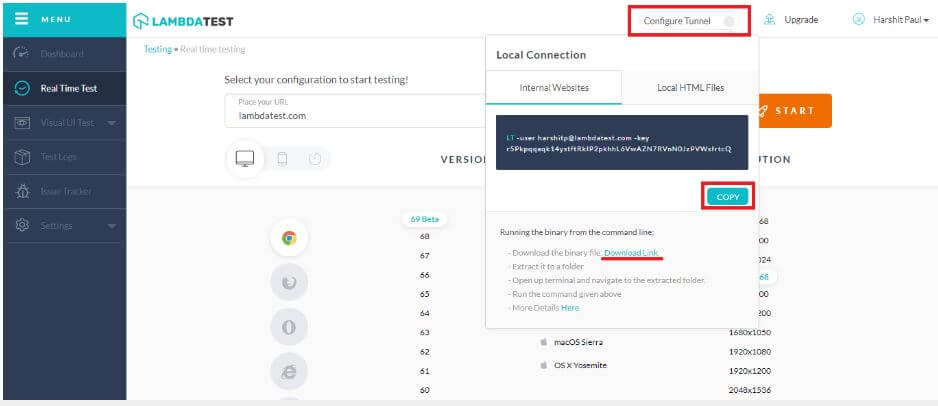938x406 pixels.
Task: Switch to Local HTML Files tab
Action: pyautogui.click(x=690, y=88)
